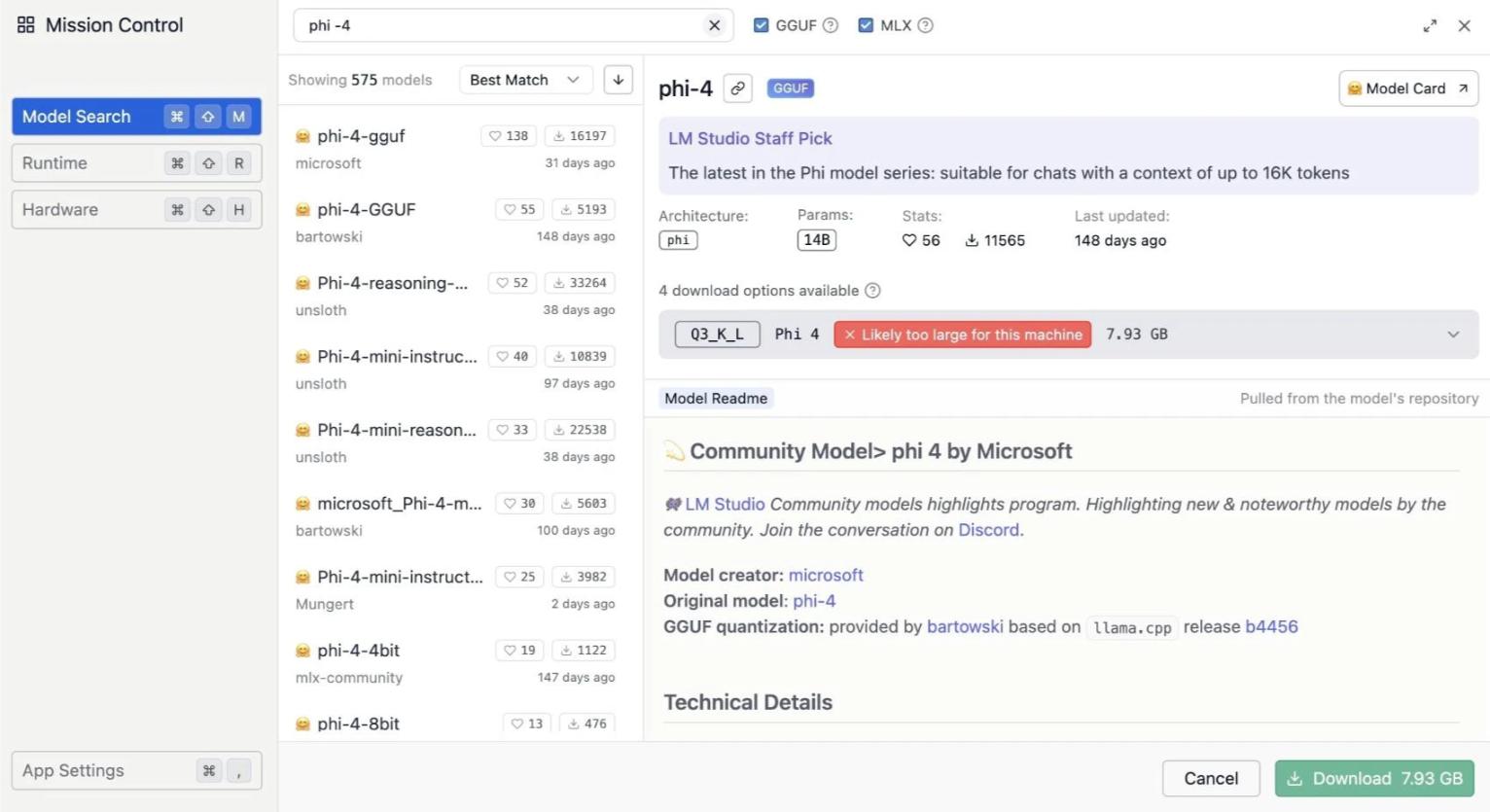Image resolution: width=1490 pixels, height=812 pixels.
Task: Click the 5193 downloads badge on phi-4-GGUF
Action: [x=584, y=209]
